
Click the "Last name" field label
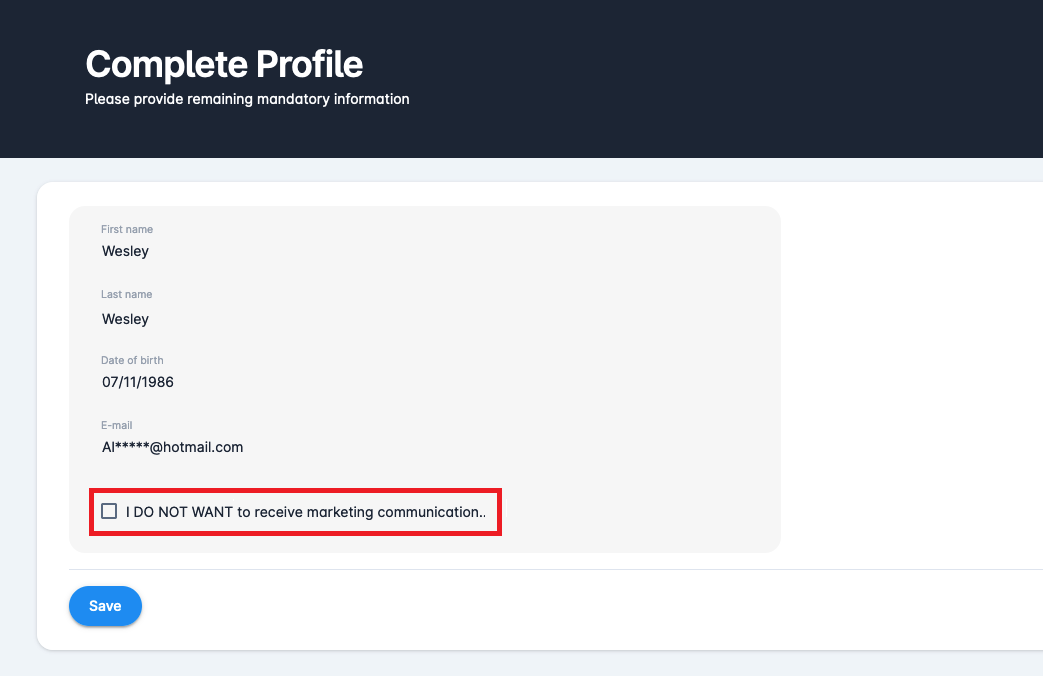click(x=126, y=295)
